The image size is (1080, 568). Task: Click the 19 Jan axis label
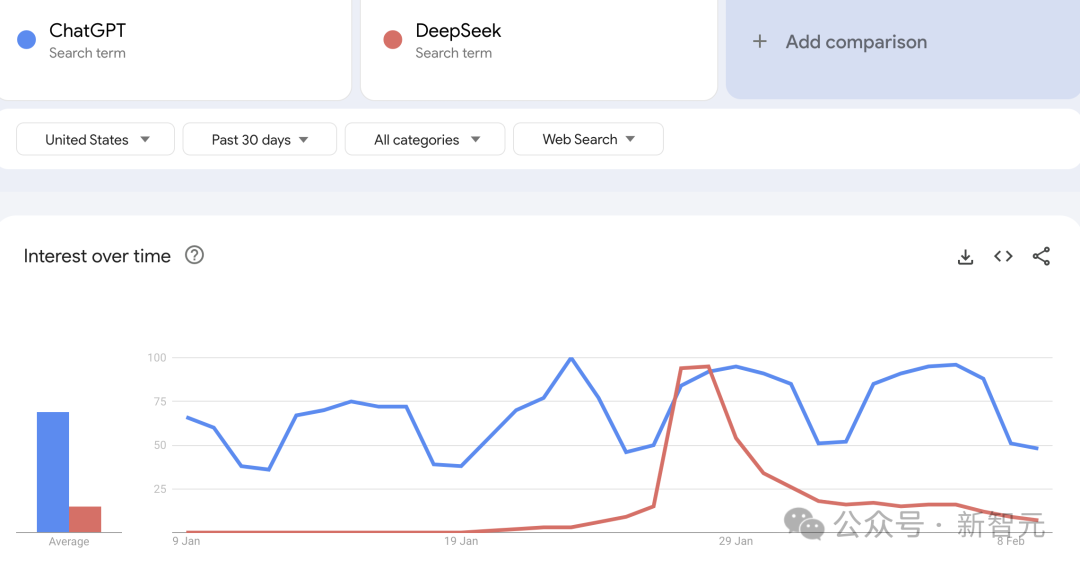461,541
